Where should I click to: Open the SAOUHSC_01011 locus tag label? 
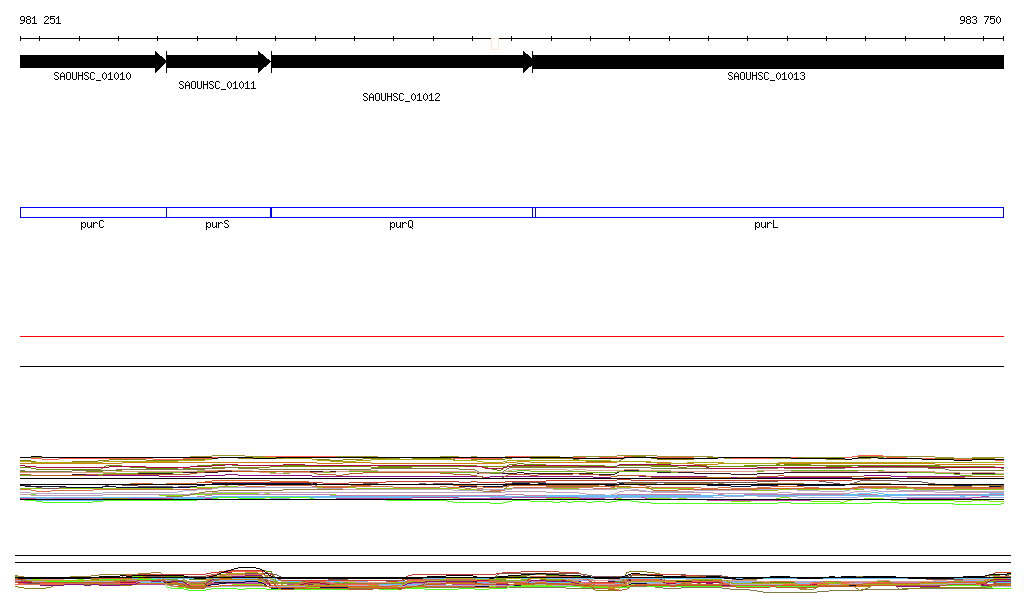click(217, 85)
